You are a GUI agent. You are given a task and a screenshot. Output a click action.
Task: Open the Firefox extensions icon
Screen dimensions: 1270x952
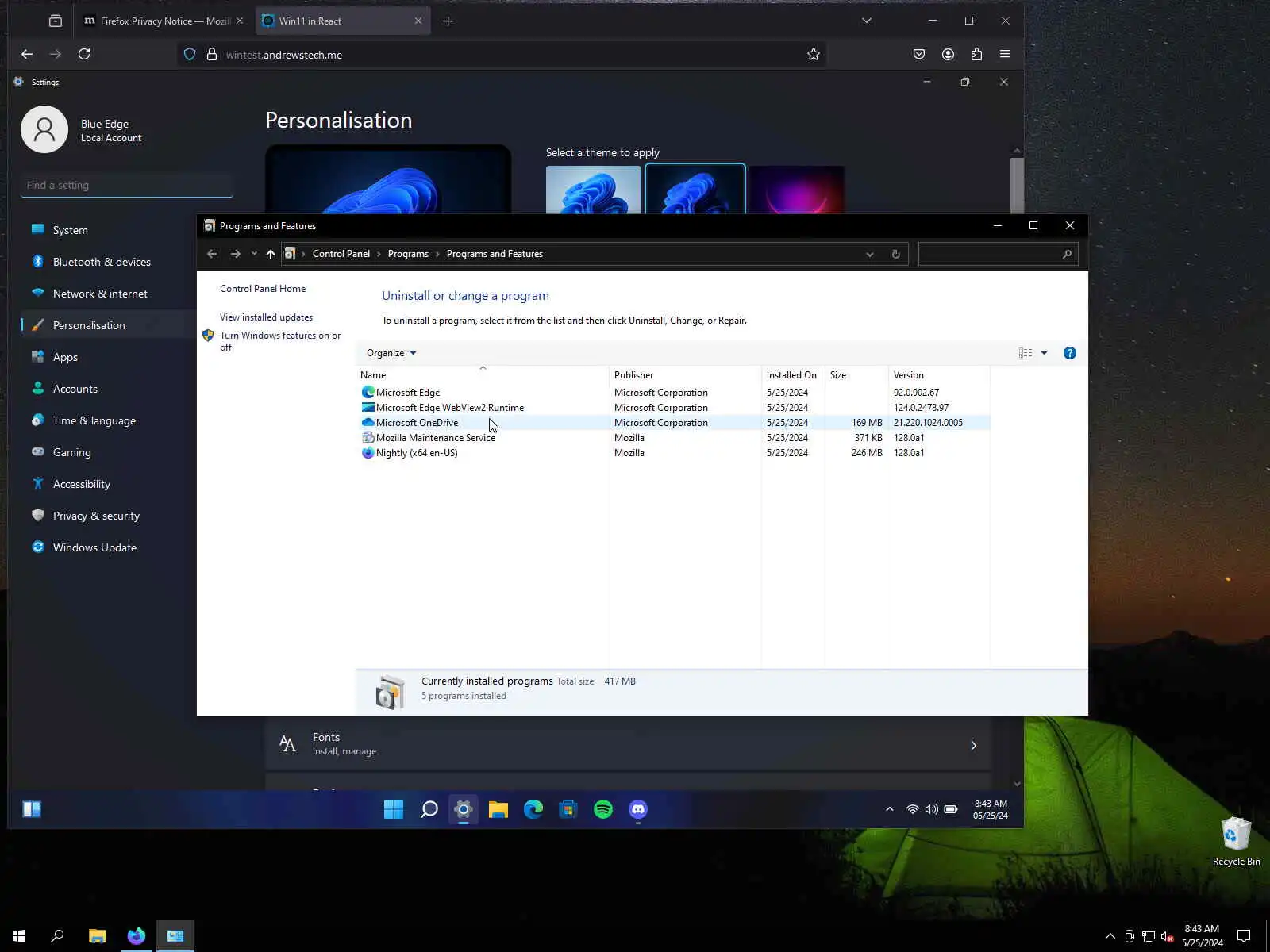(x=976, y=54)
